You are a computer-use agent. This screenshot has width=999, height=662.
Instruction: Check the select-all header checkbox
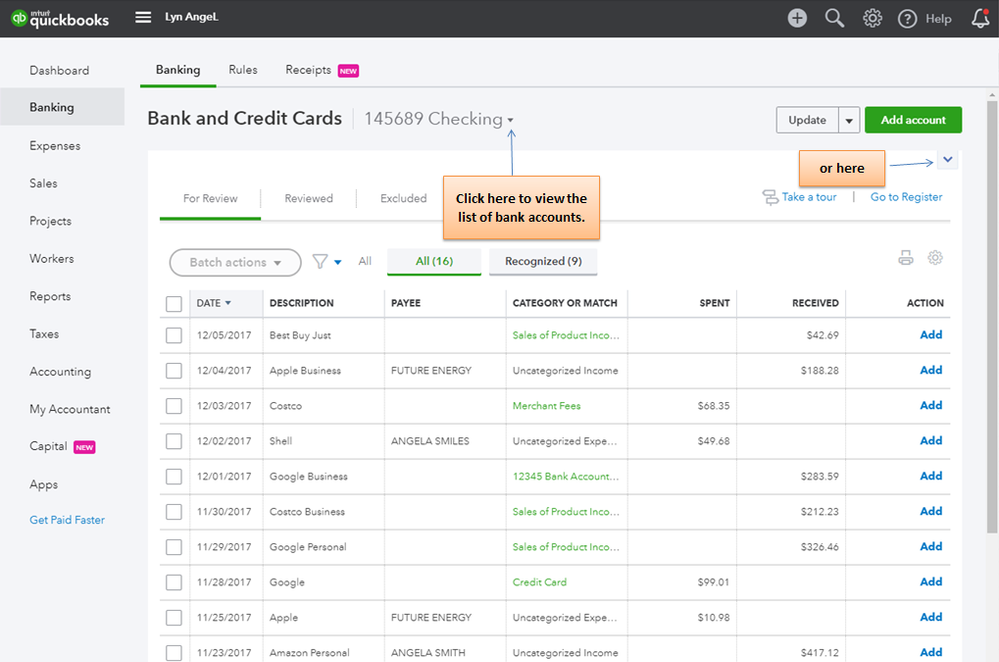(x=174, y=304)
